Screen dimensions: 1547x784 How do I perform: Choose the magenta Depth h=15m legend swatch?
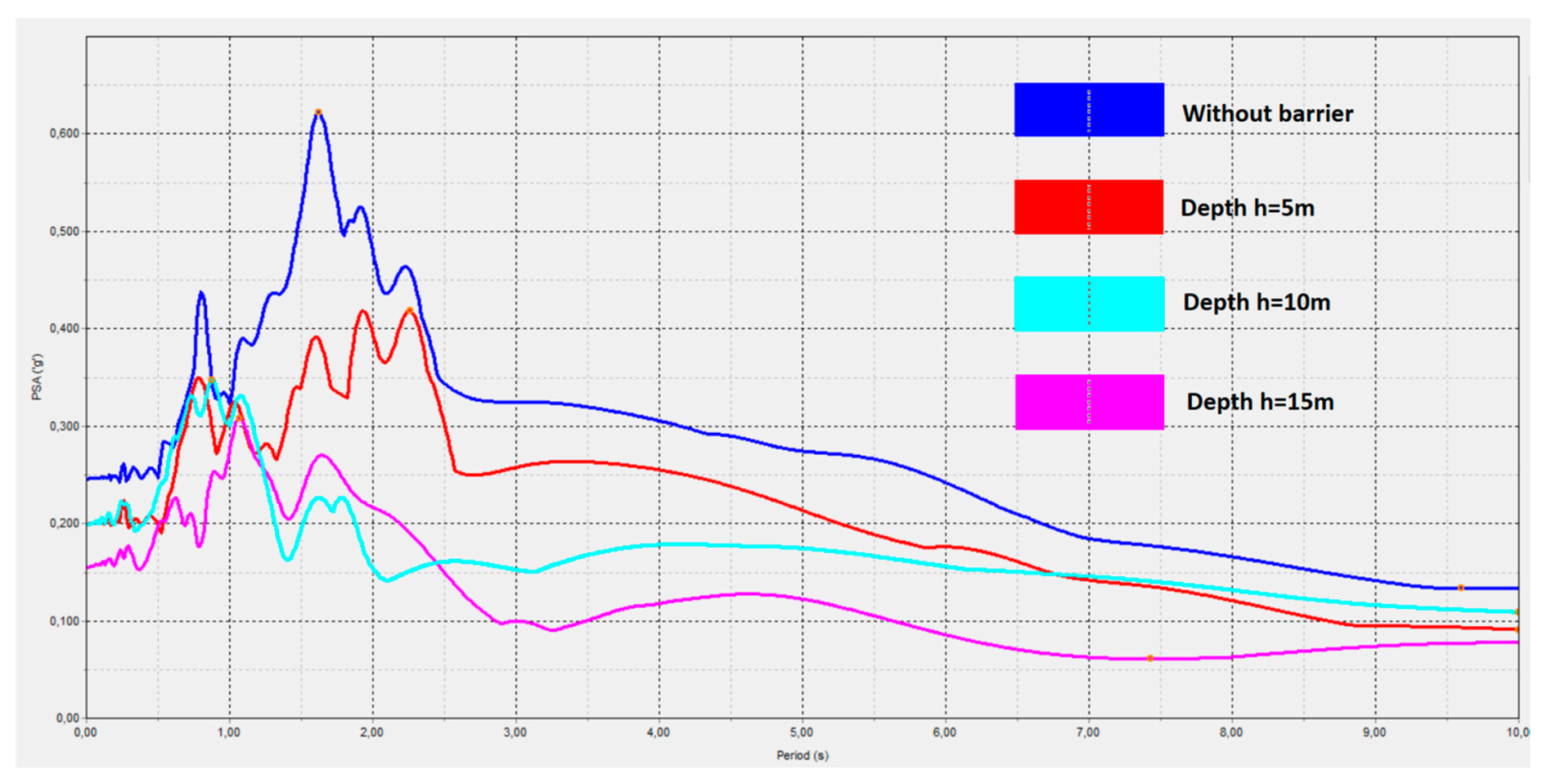pos(1088,402)
